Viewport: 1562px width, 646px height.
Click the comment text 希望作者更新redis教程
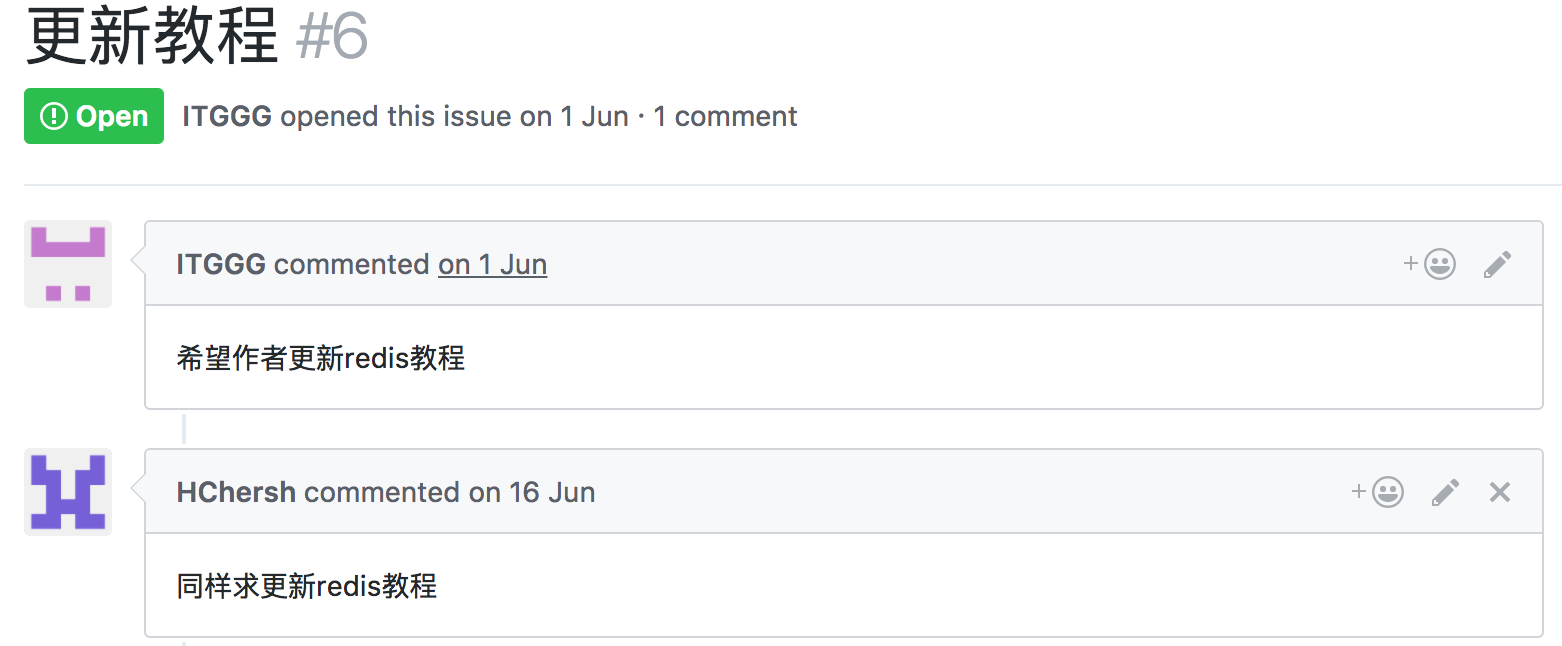click(x=320, y=357)
